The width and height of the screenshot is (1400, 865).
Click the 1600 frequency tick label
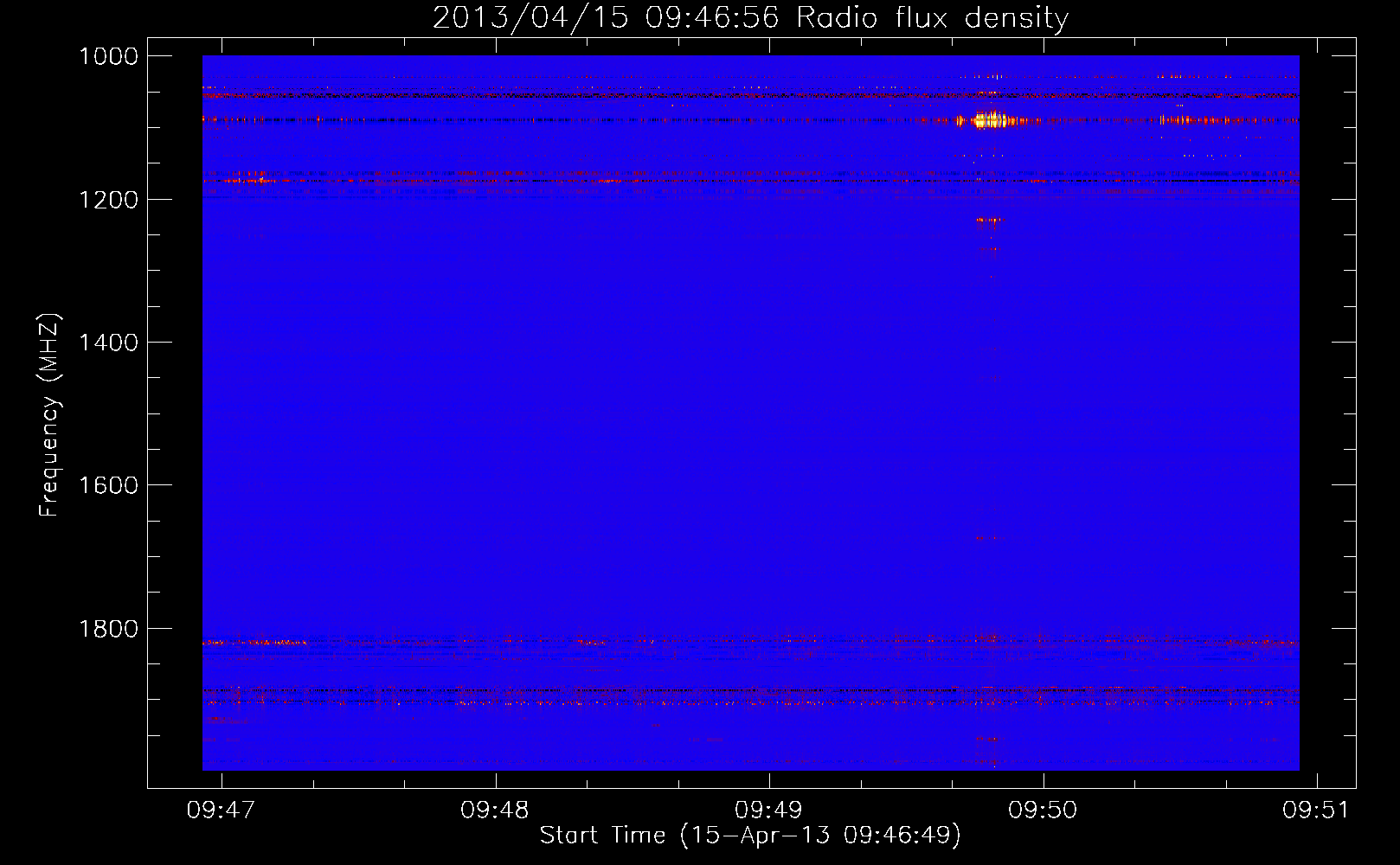pyautogui.click(x=108, y=485)
